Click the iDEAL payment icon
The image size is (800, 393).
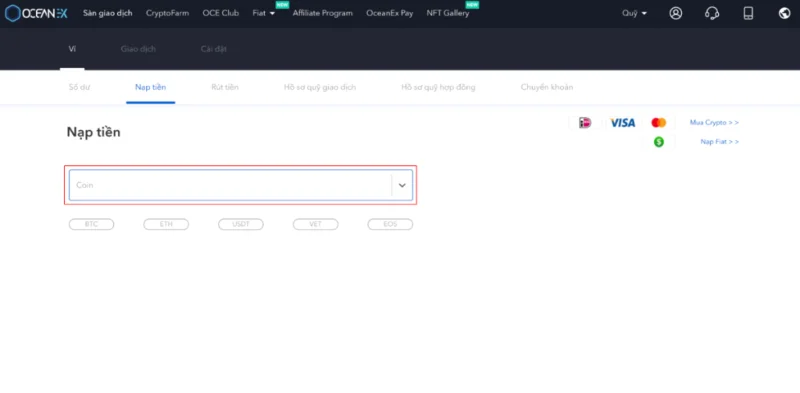click(585, 122)
